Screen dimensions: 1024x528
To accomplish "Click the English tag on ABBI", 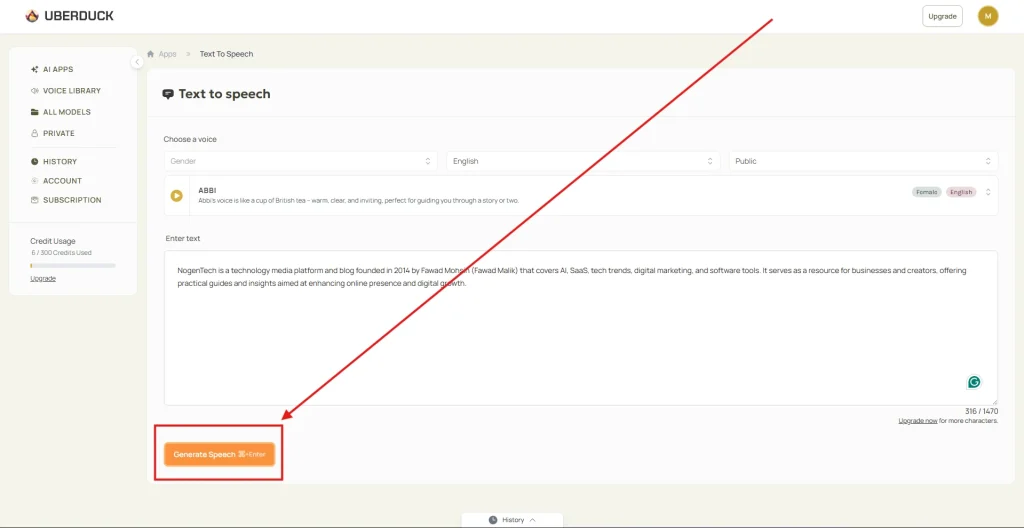I will (961, 192).
